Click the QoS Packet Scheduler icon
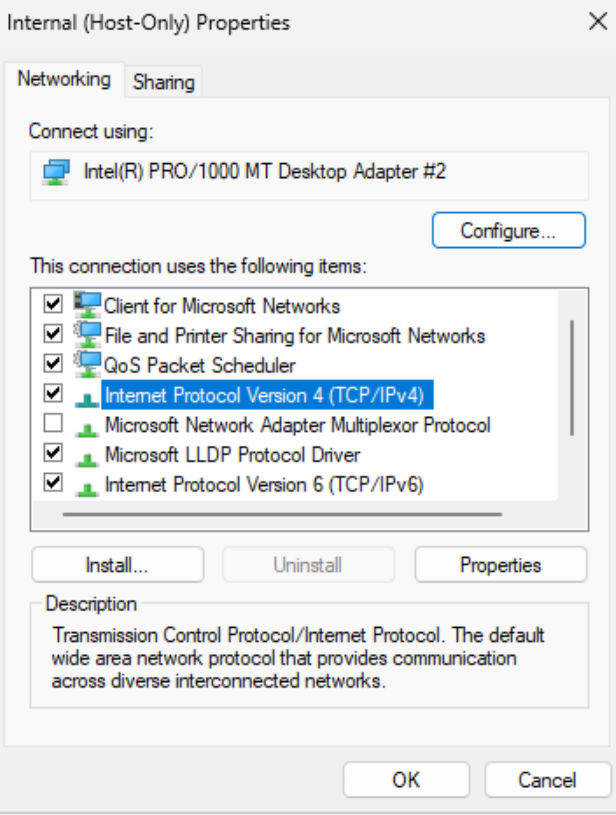The image size is (616, 815). click(87, 364)
